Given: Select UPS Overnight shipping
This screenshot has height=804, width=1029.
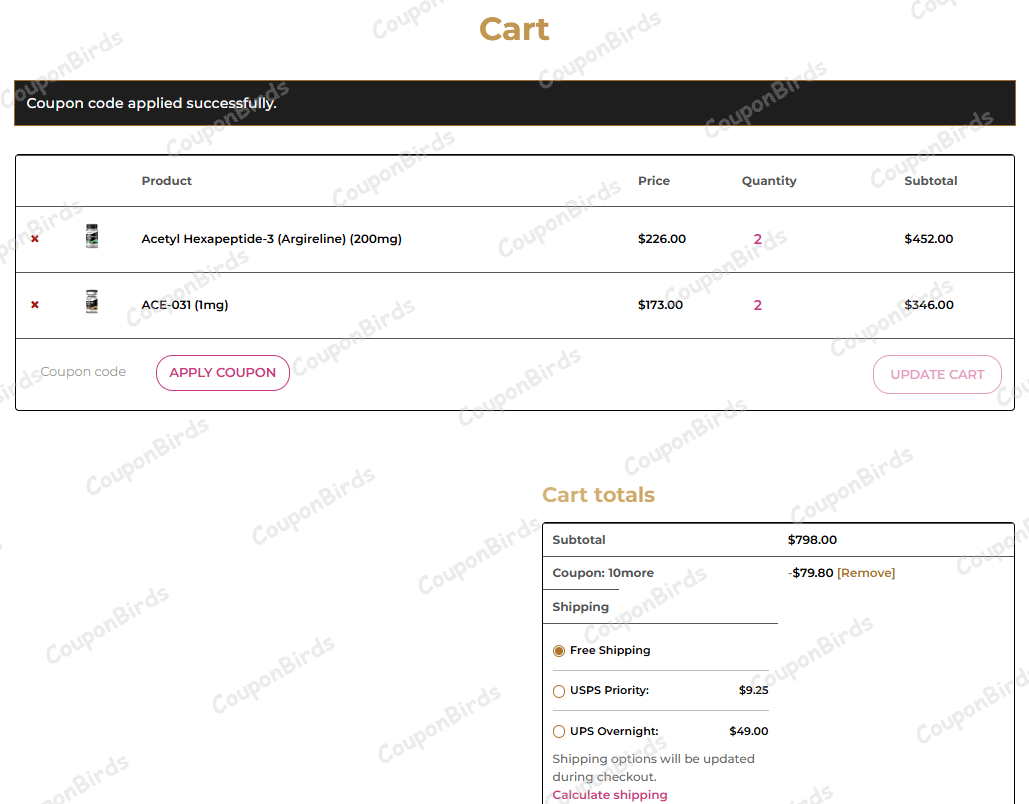Looking at the screenshot, I should pyautogui.click(x=559, y=732).
